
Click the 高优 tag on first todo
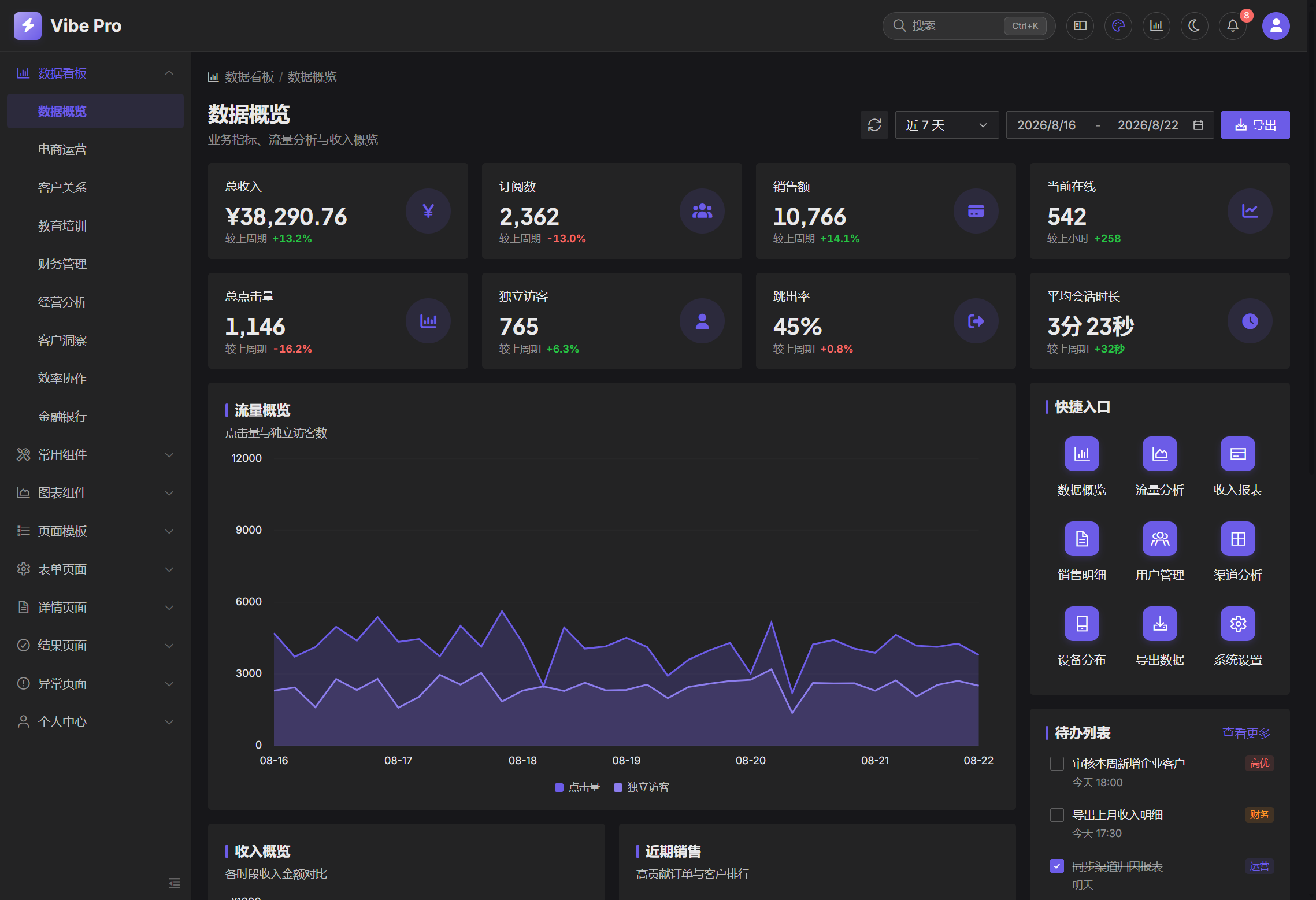click(x=1259, y=763)
